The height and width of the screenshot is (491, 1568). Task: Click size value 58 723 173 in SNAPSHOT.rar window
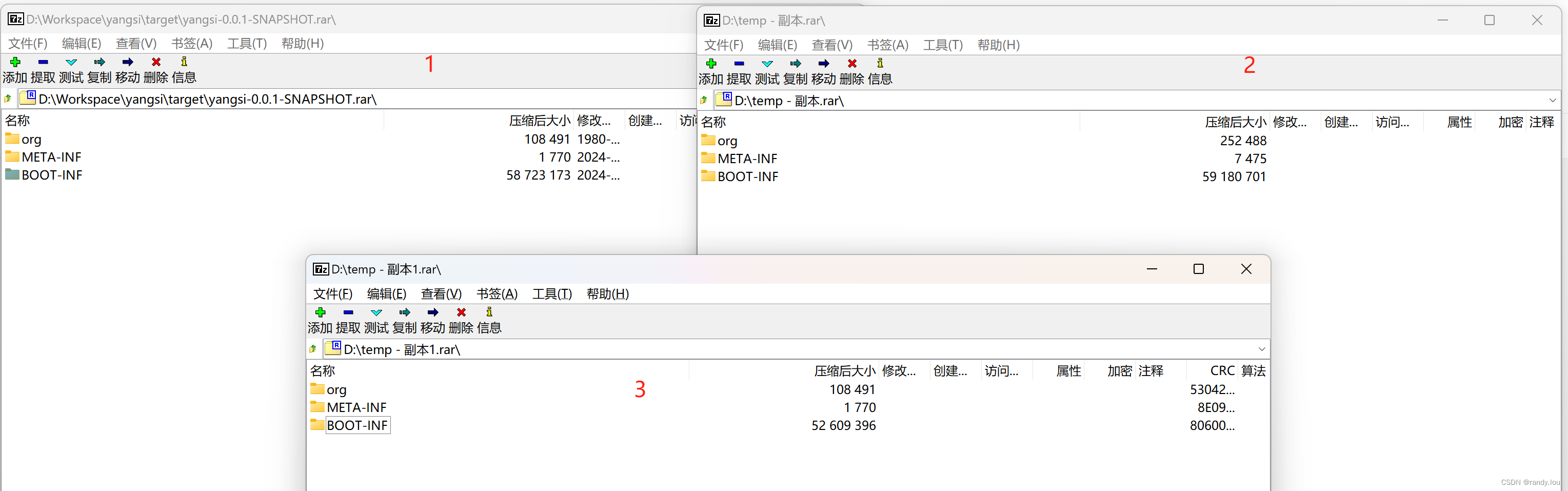tap(538, 175)
